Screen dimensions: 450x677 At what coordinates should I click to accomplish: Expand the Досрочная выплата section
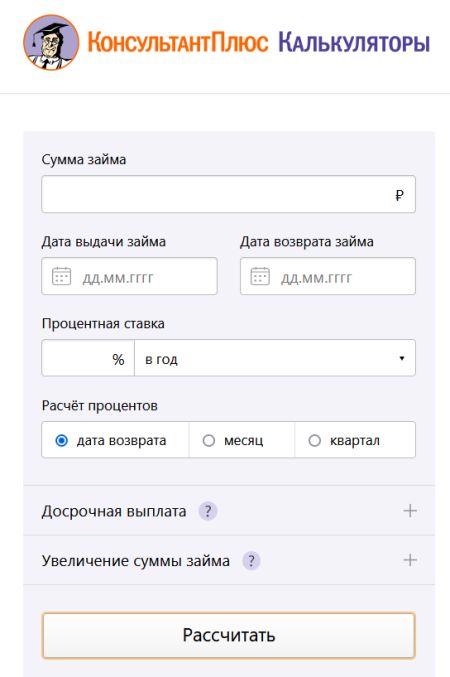pyautogui.click(x=229, y=511)
